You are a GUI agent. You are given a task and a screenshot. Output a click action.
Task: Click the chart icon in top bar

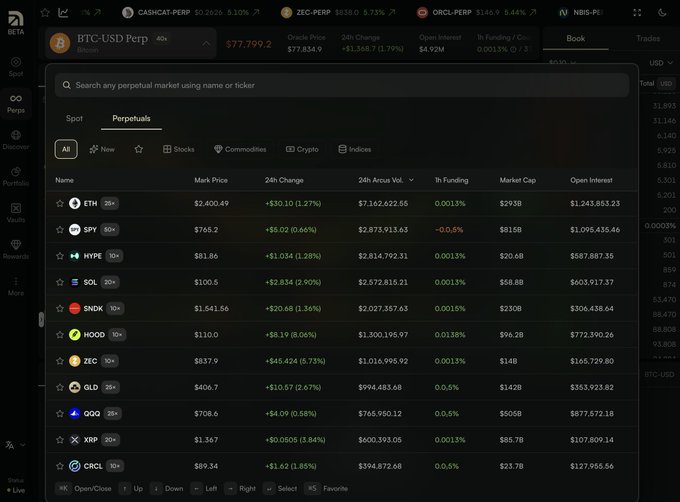[x=63, y=13]
